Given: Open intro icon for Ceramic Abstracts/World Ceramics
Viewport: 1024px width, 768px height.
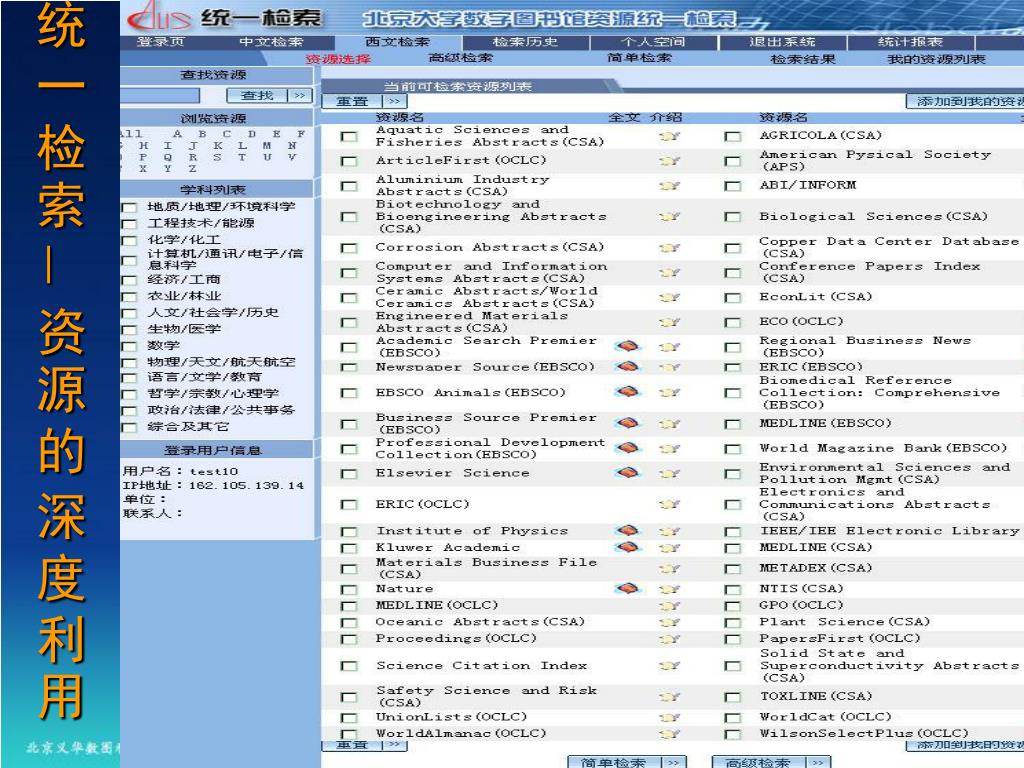Looking at the screenshot, I should point(669,297).
